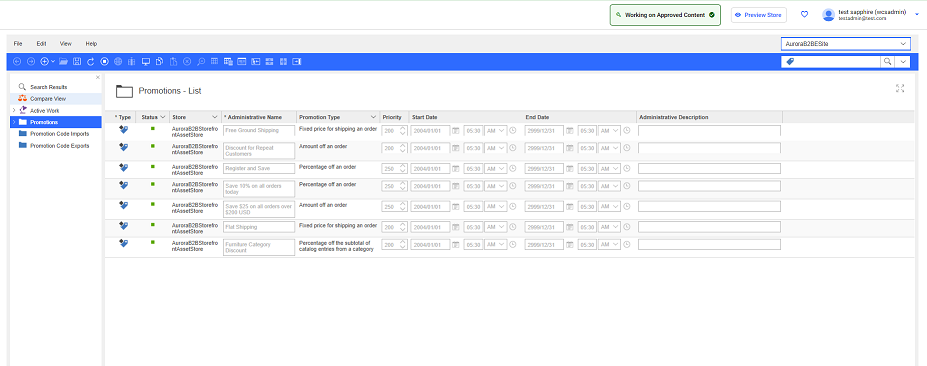
Task: Open end time AM dropdown for Flat Shipping
Action: point(610,227)
